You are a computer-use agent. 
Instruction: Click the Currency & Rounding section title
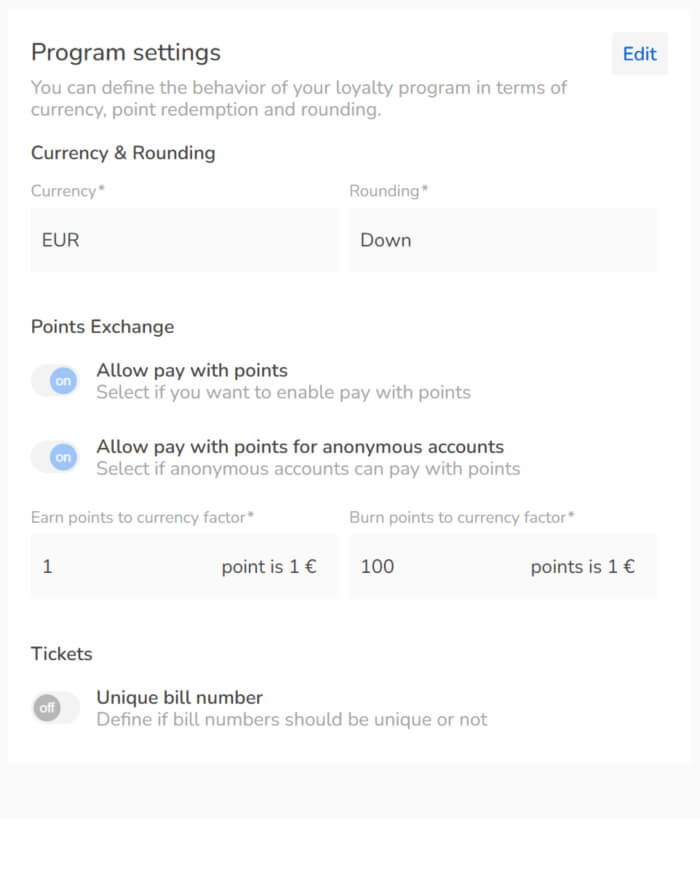[123, 153]
